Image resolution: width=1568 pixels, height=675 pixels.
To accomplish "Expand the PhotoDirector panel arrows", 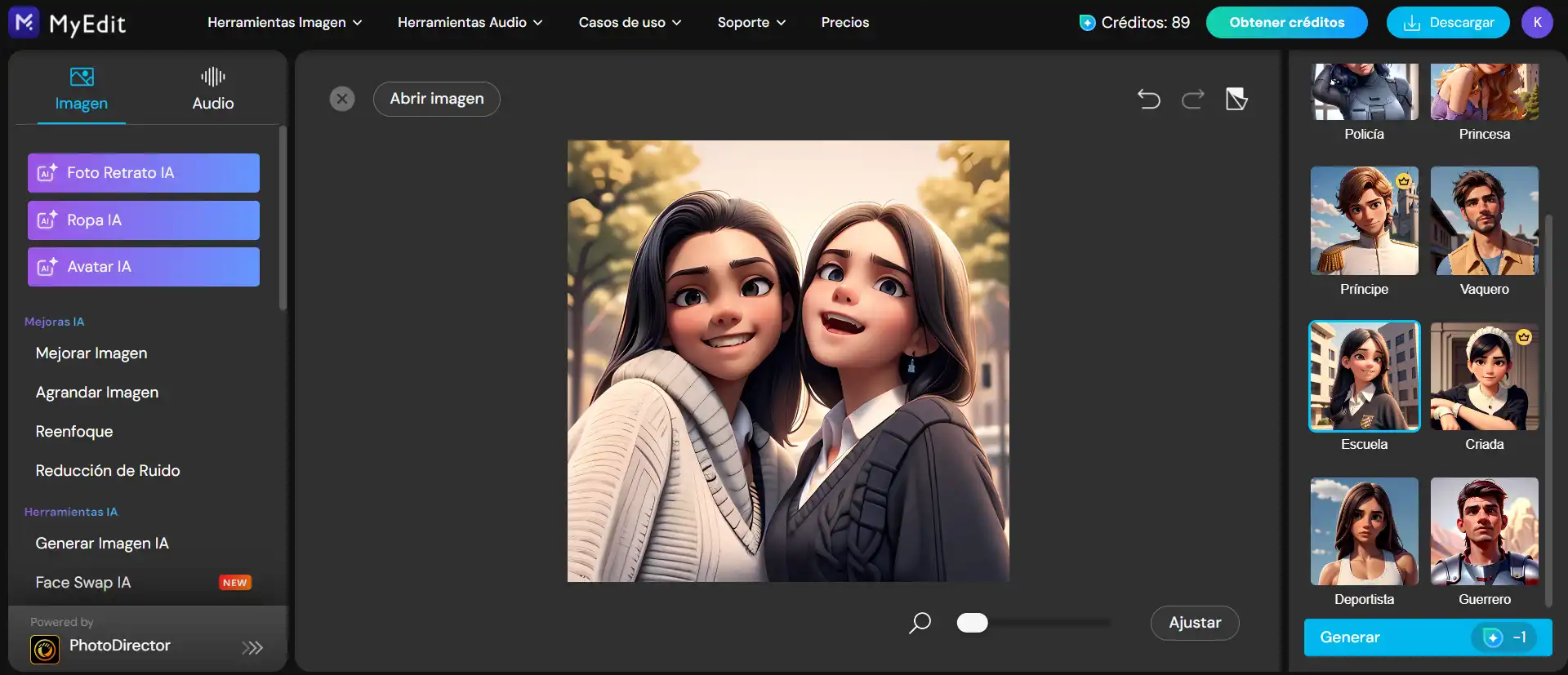I will tap(252, 648).
